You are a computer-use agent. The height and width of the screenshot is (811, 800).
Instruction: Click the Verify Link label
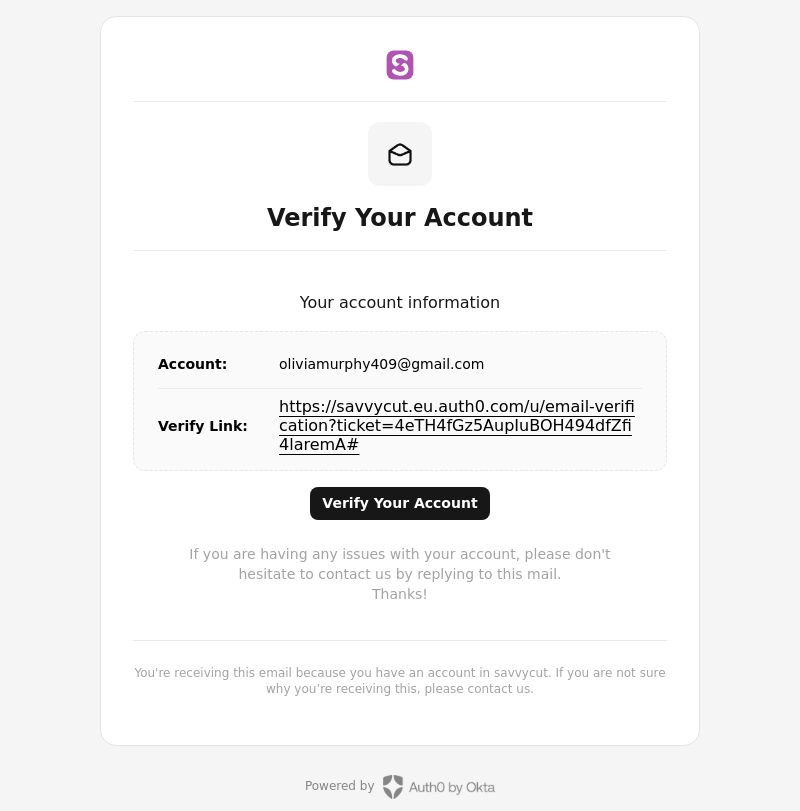click(x=203, y=426)
